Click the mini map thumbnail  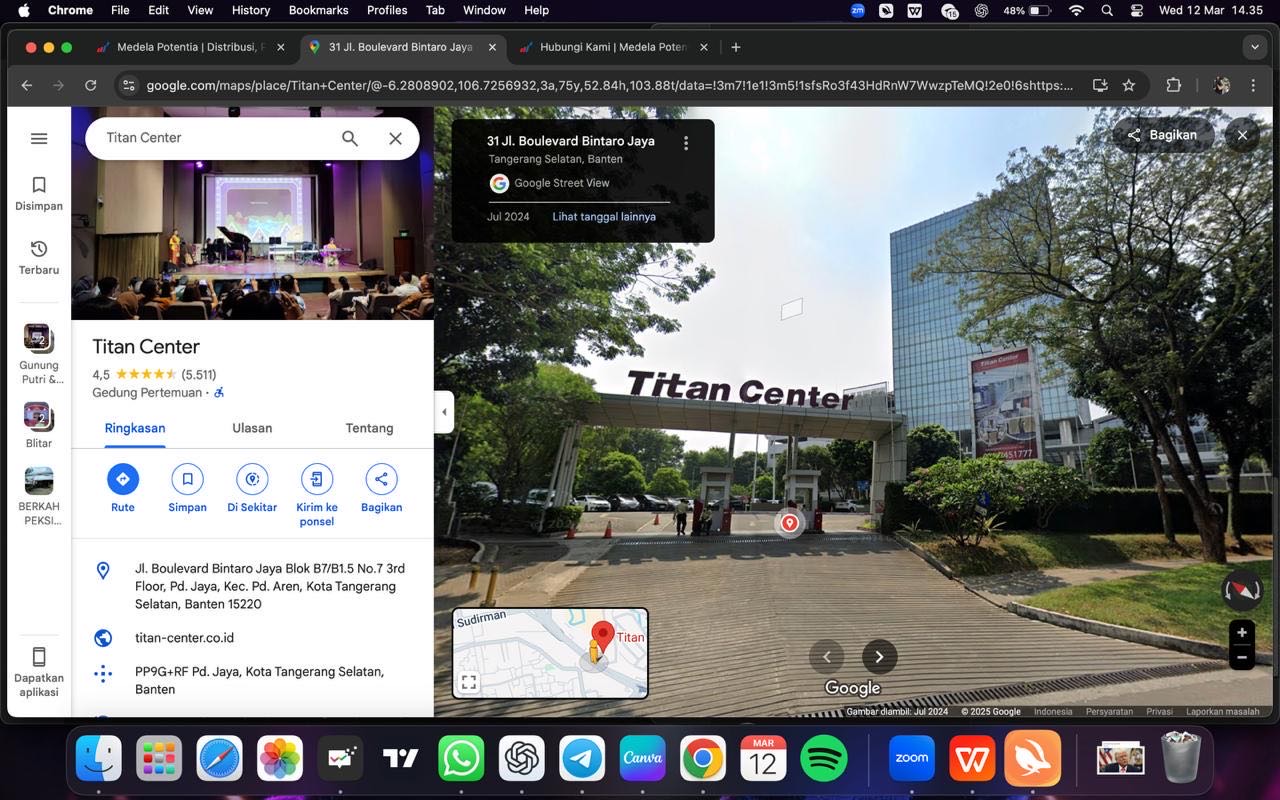click(550, 653)
